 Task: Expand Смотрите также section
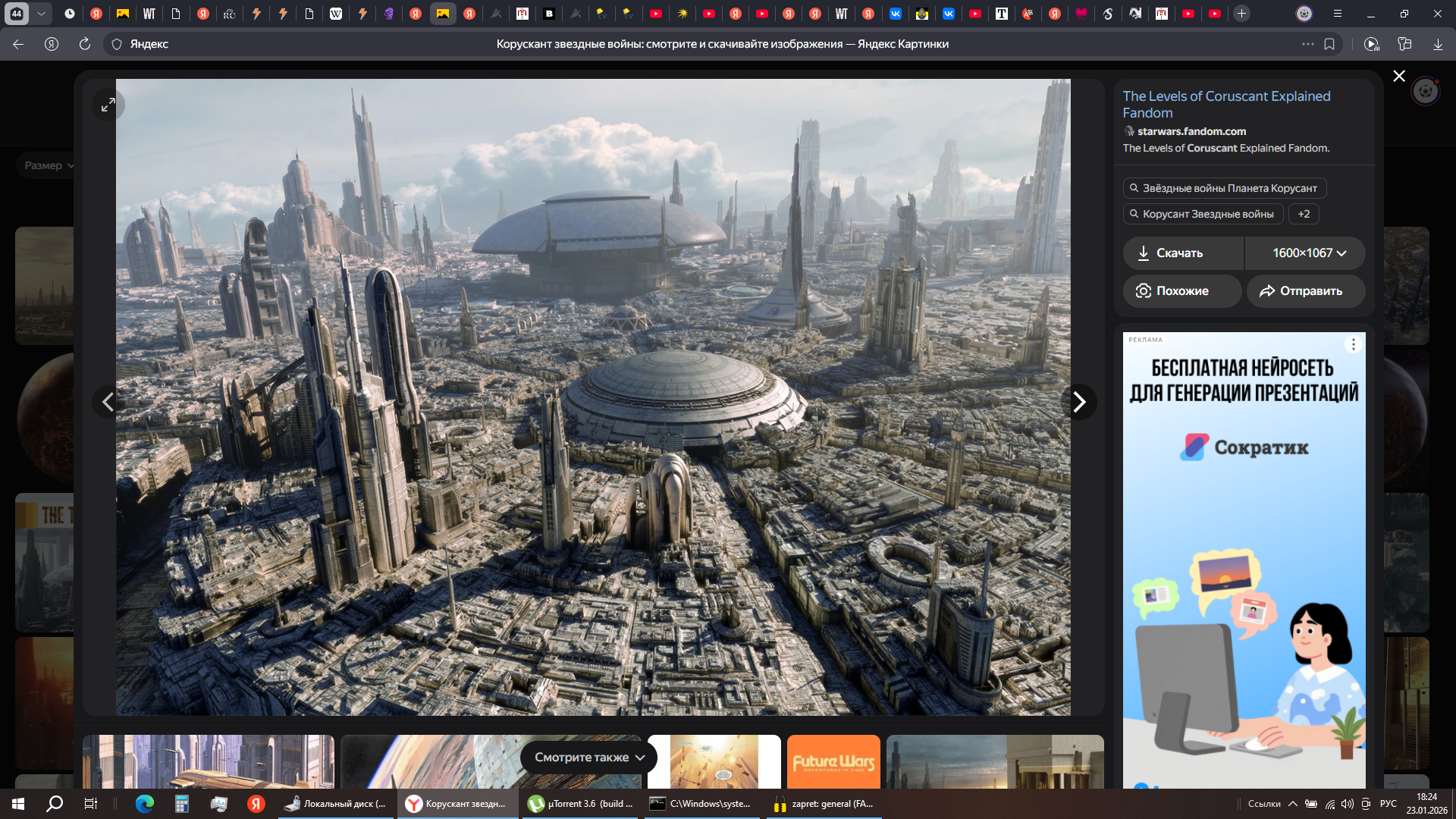point(588,758)
